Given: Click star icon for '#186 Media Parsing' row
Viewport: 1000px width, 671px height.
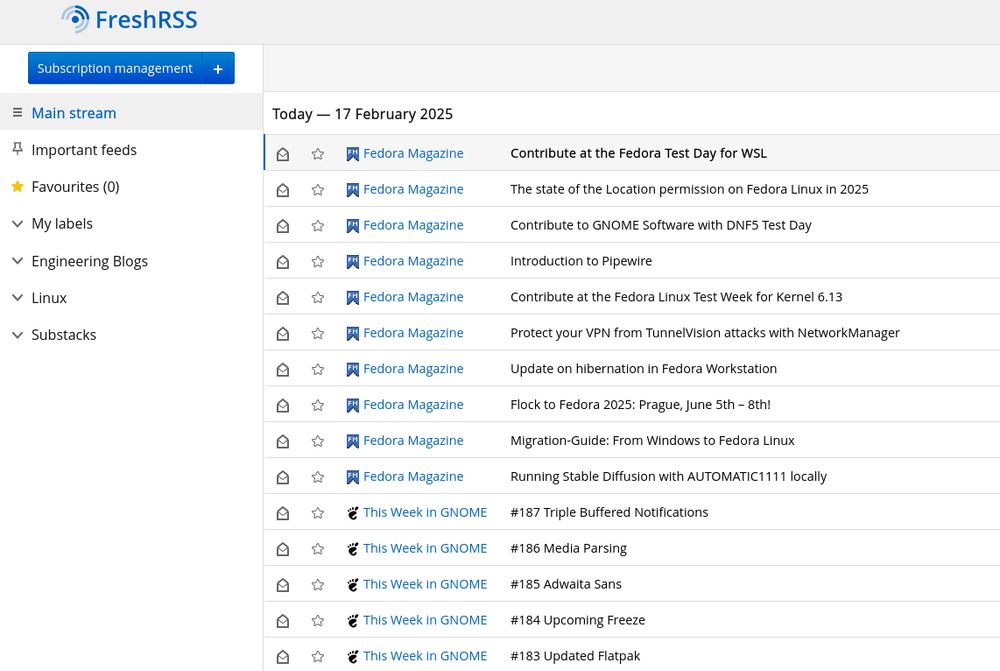Looking at the screenshot, I should (318, 549).
